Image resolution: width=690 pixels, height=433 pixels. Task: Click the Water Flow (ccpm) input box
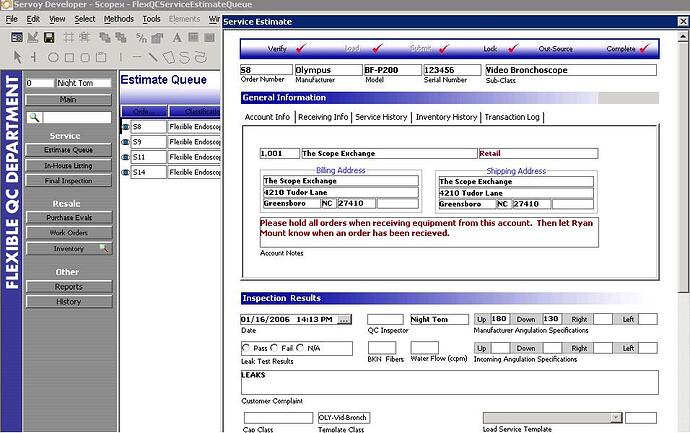coord(424,348)
